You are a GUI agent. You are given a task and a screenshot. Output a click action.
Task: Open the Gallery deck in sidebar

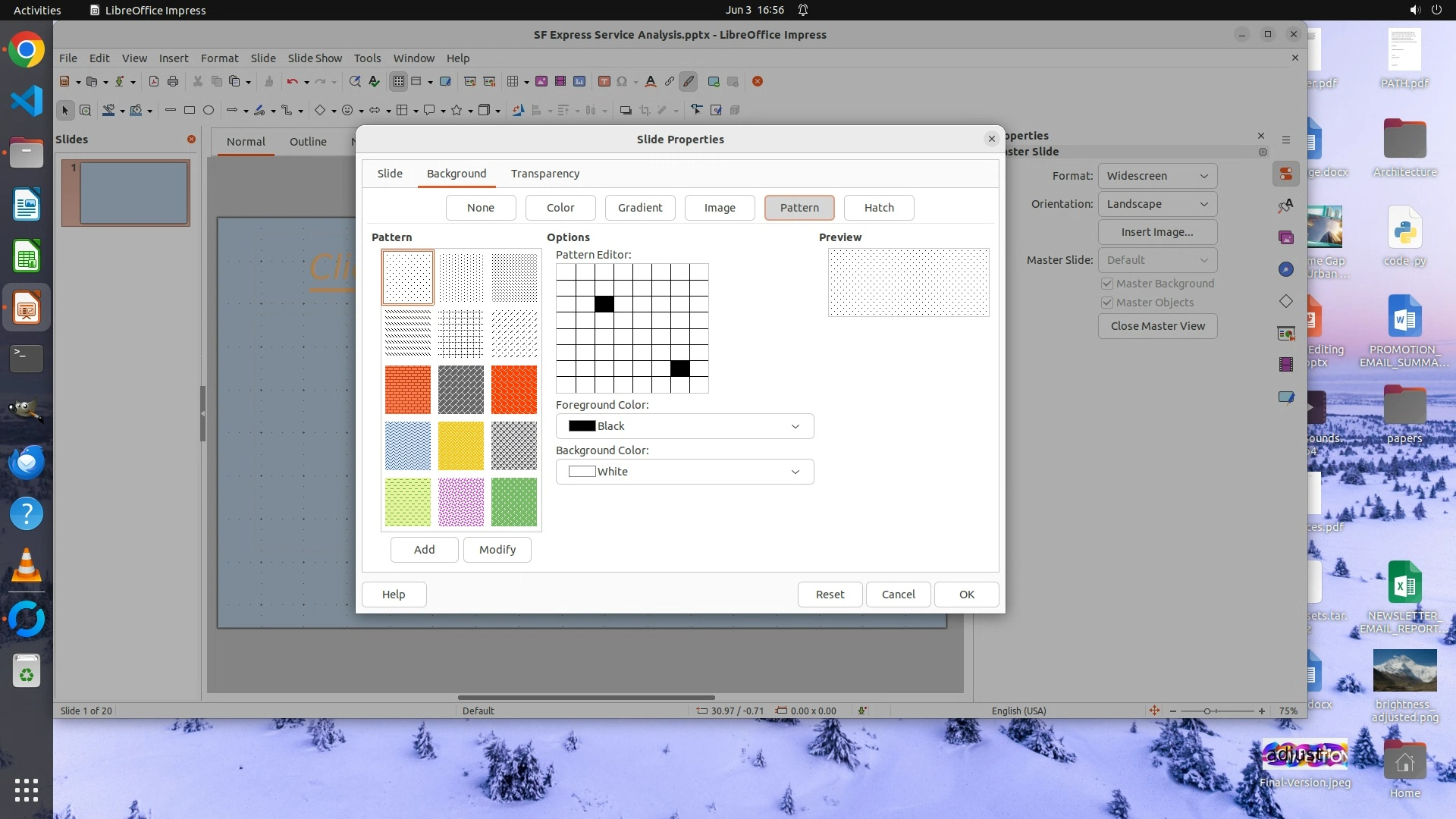1285,237
